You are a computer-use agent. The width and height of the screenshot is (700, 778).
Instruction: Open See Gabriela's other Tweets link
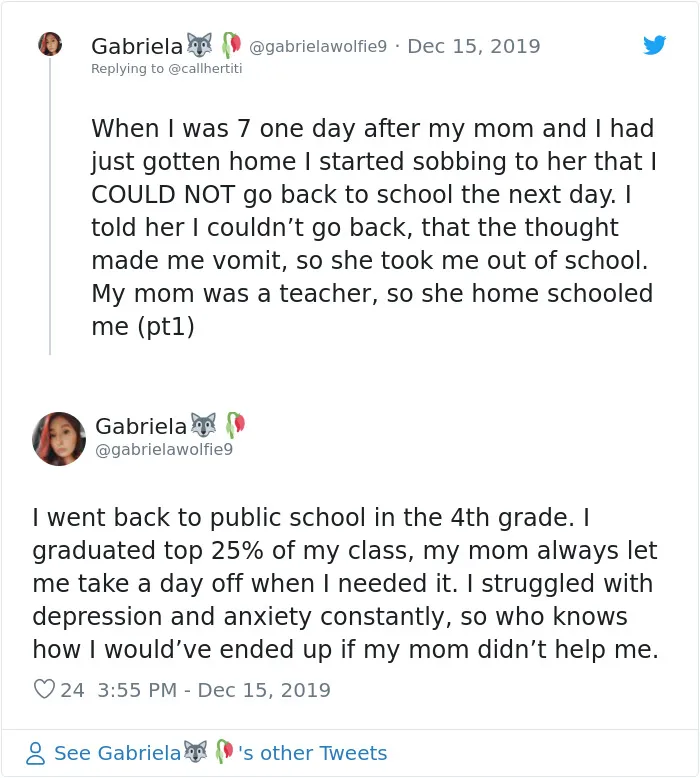coord(220,753)
